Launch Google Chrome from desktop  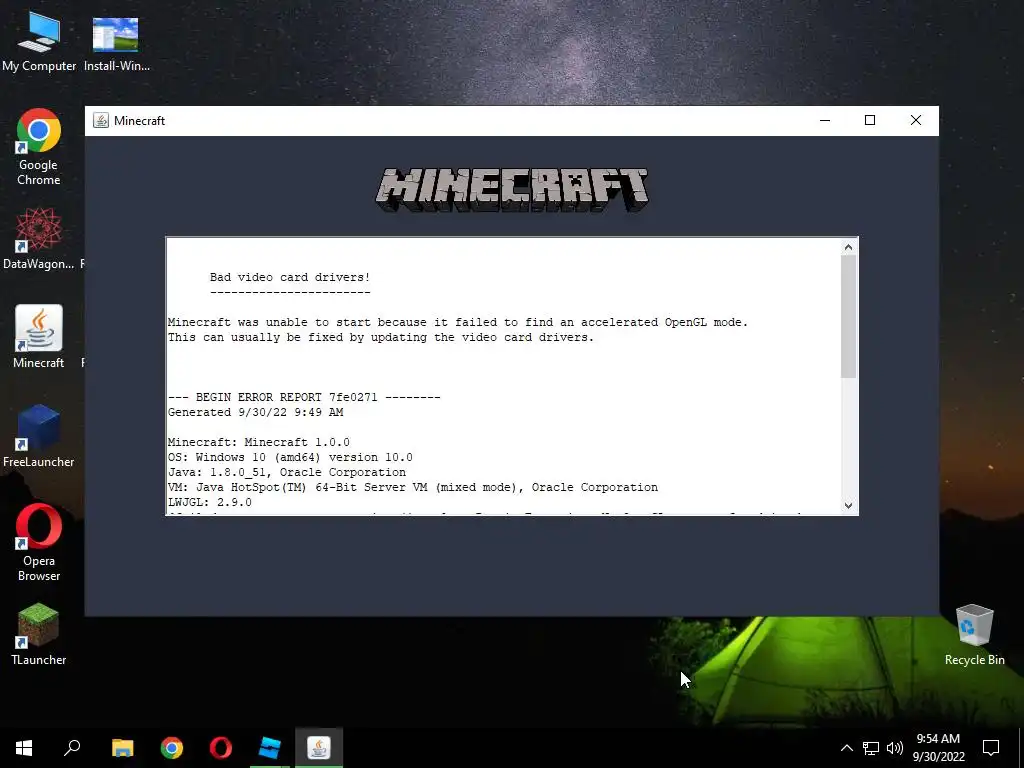pyautogui.click(x=39, y=147)
